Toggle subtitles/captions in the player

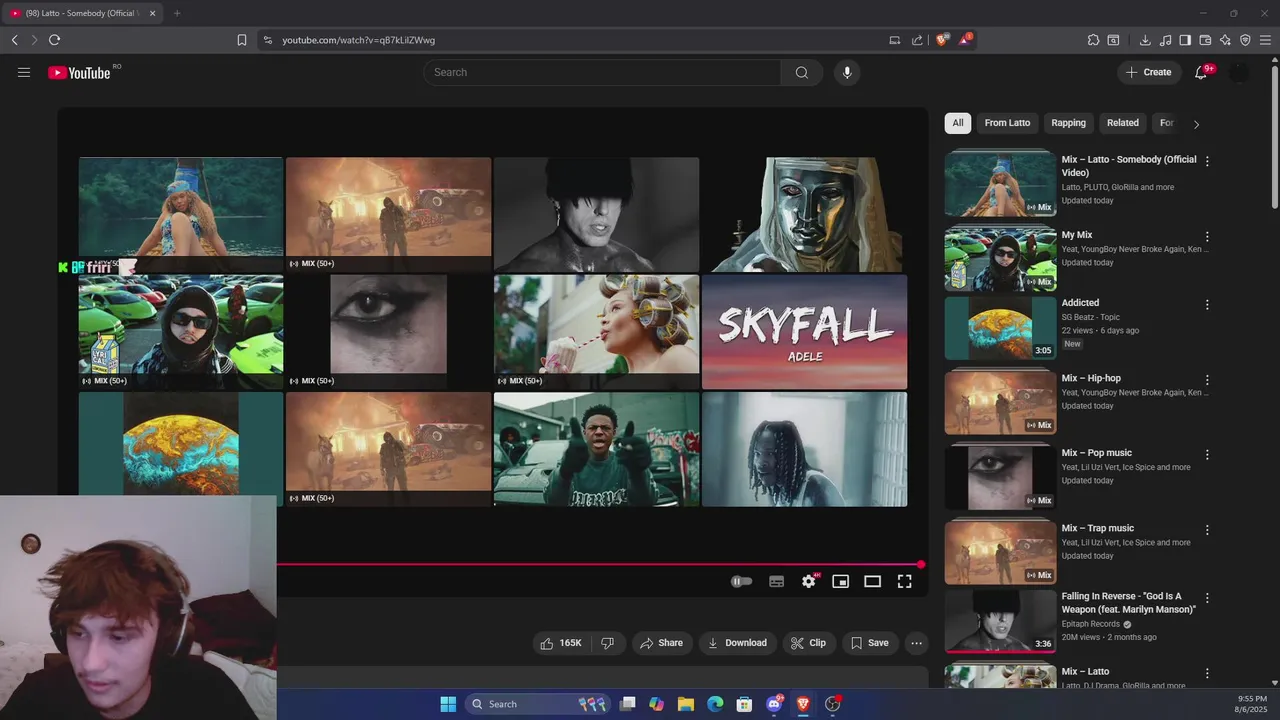(x=776, y=581)
